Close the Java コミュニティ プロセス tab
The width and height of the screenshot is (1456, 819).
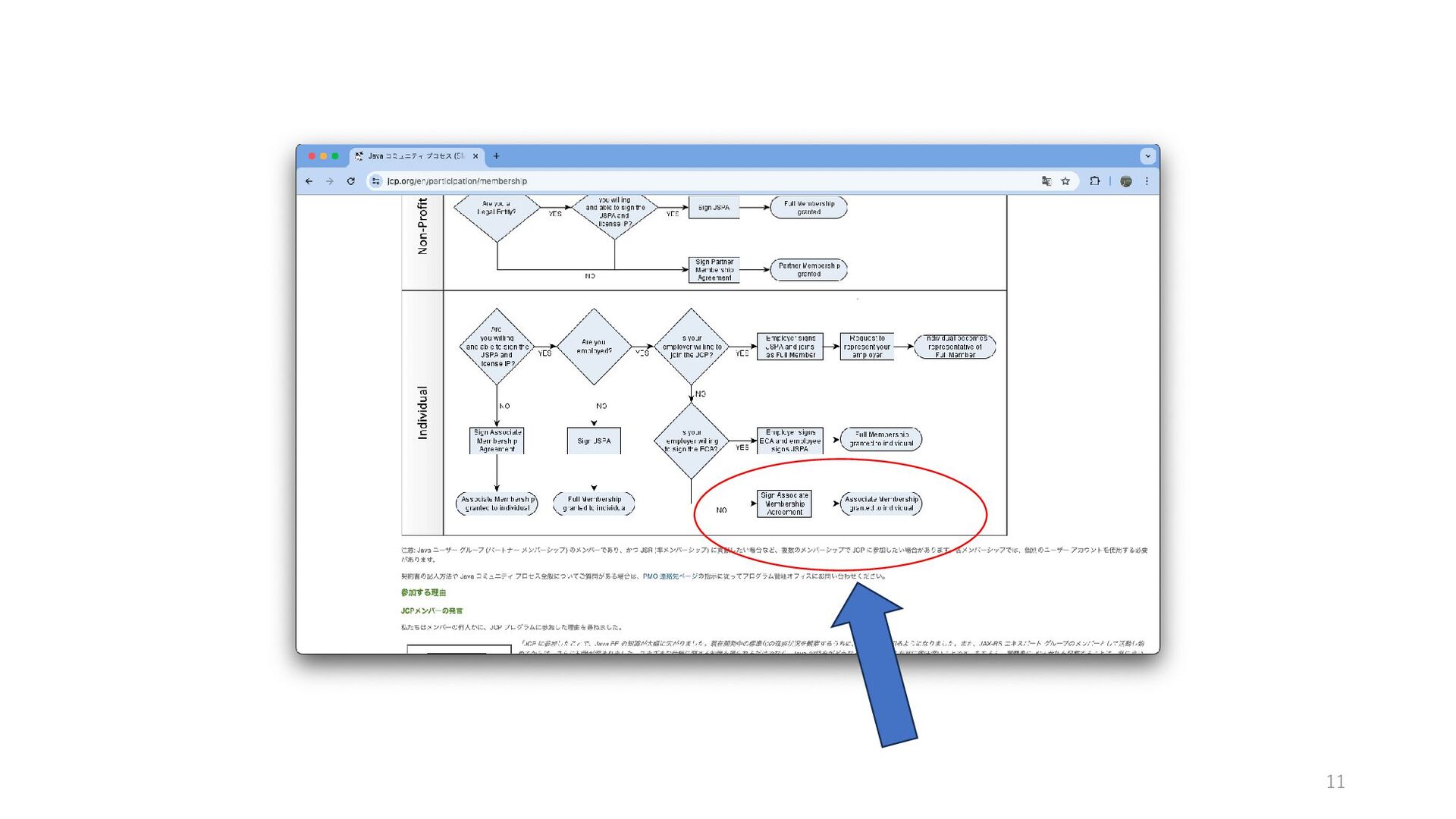pos(475,156)
